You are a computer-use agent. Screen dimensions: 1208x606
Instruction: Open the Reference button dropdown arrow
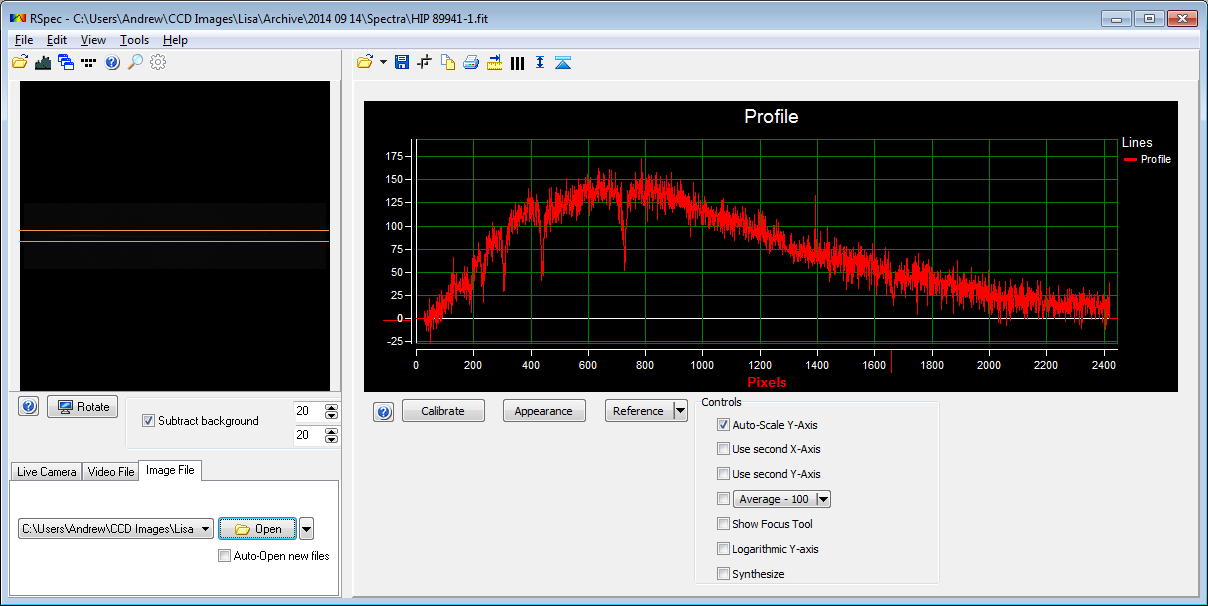[x=680, y=411]
